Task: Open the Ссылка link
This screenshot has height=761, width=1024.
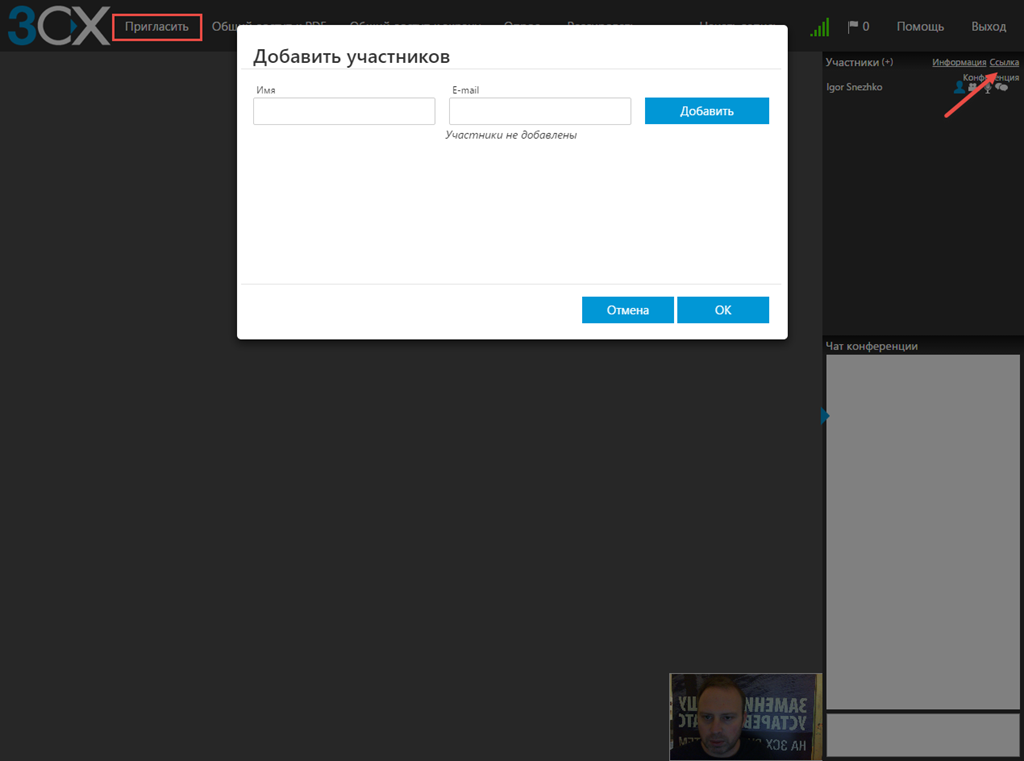Action: (1004, 62)
